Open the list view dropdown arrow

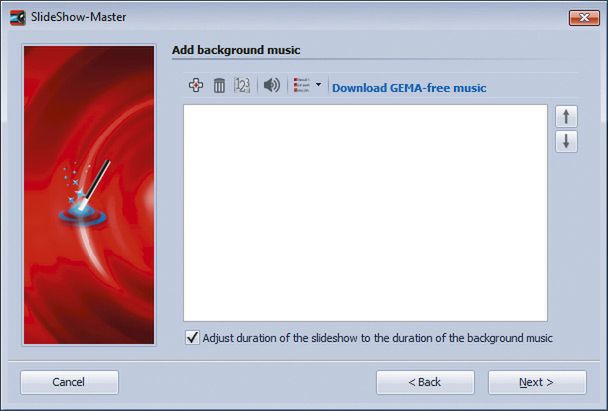pos(318,85)
